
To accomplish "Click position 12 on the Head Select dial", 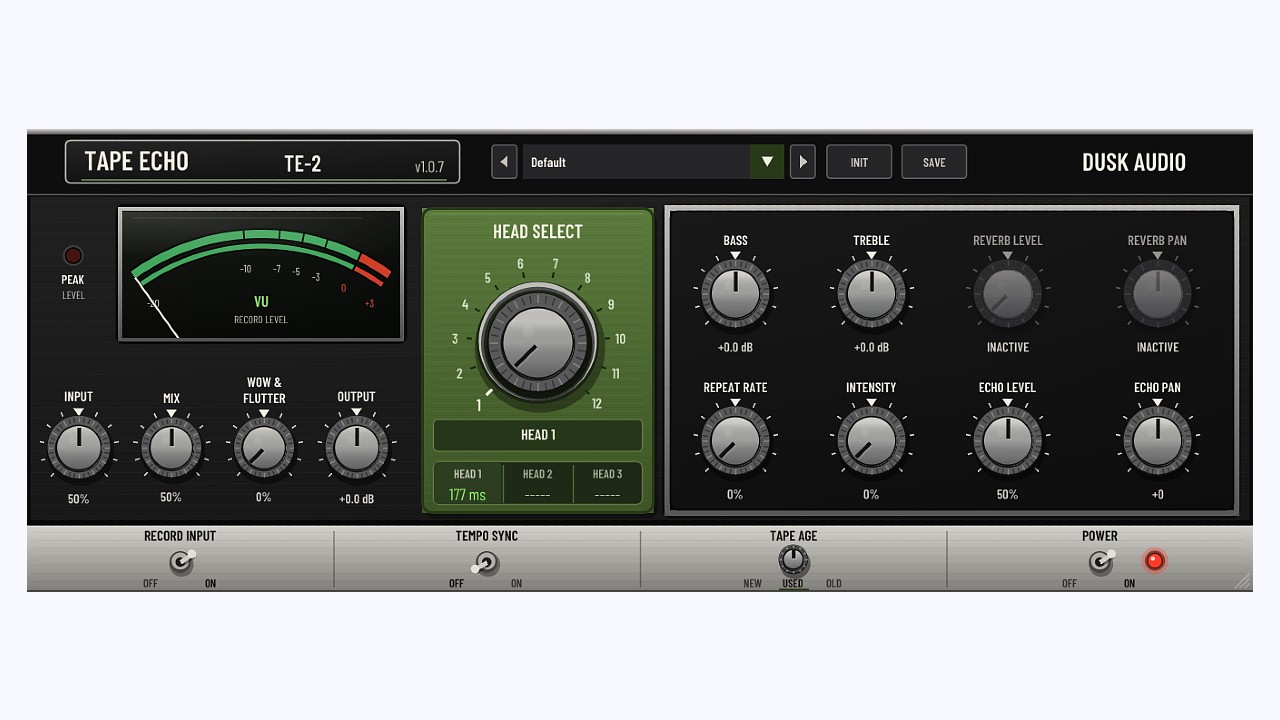I will coord(597,404).
